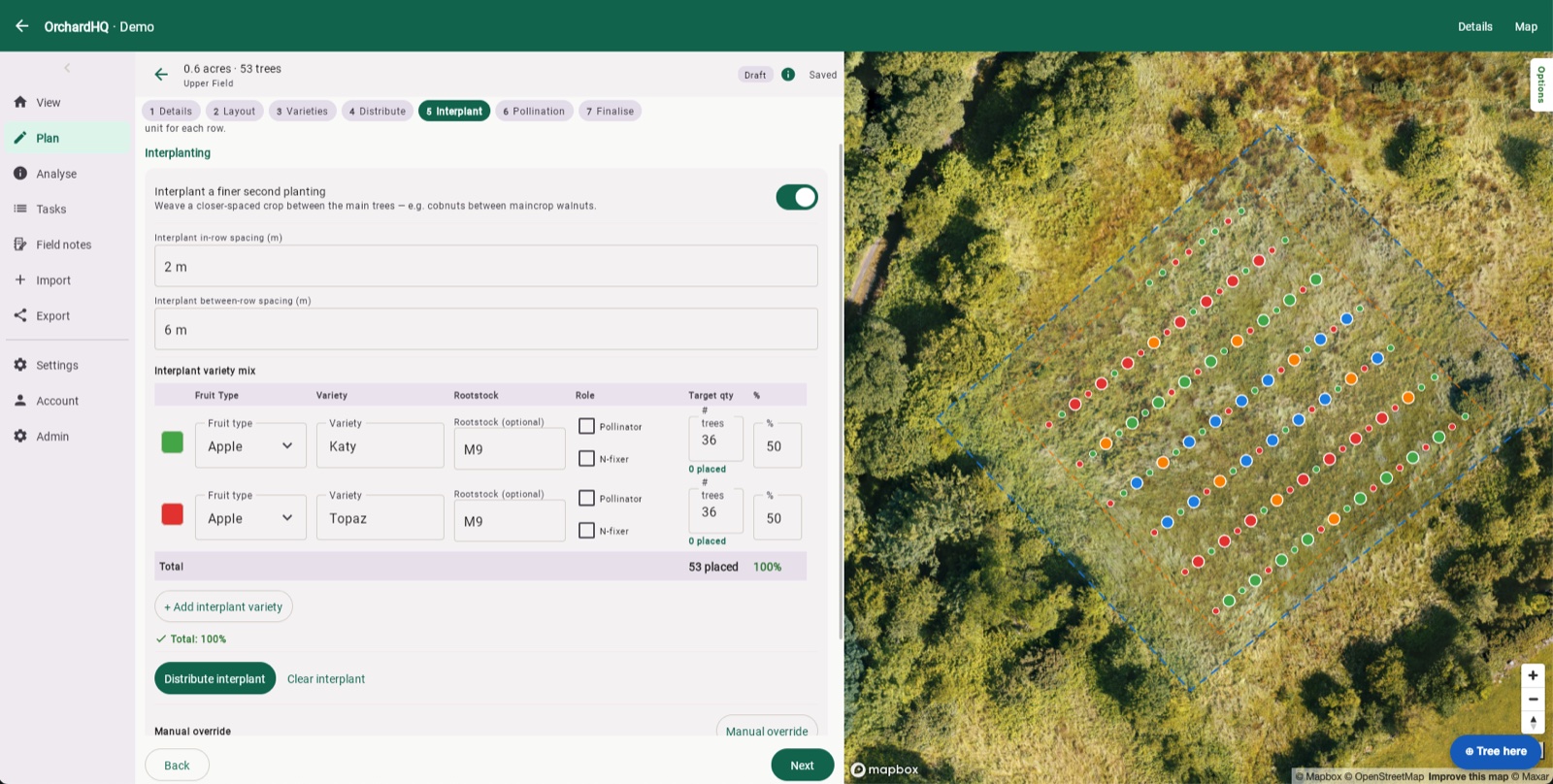Click the Clear interplant link

326,678
